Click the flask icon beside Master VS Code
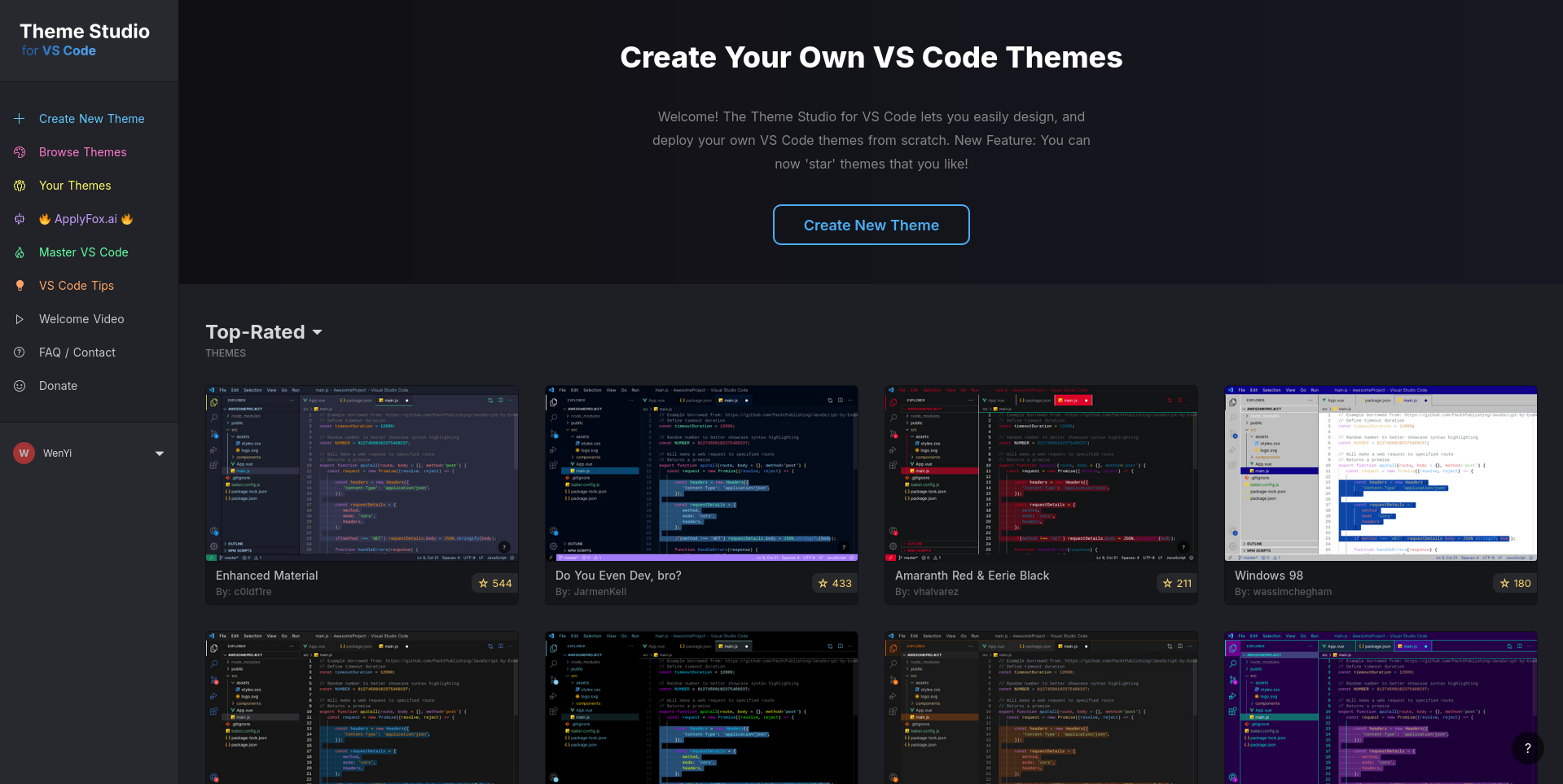The image size is (1563, 784). (20, 252)
